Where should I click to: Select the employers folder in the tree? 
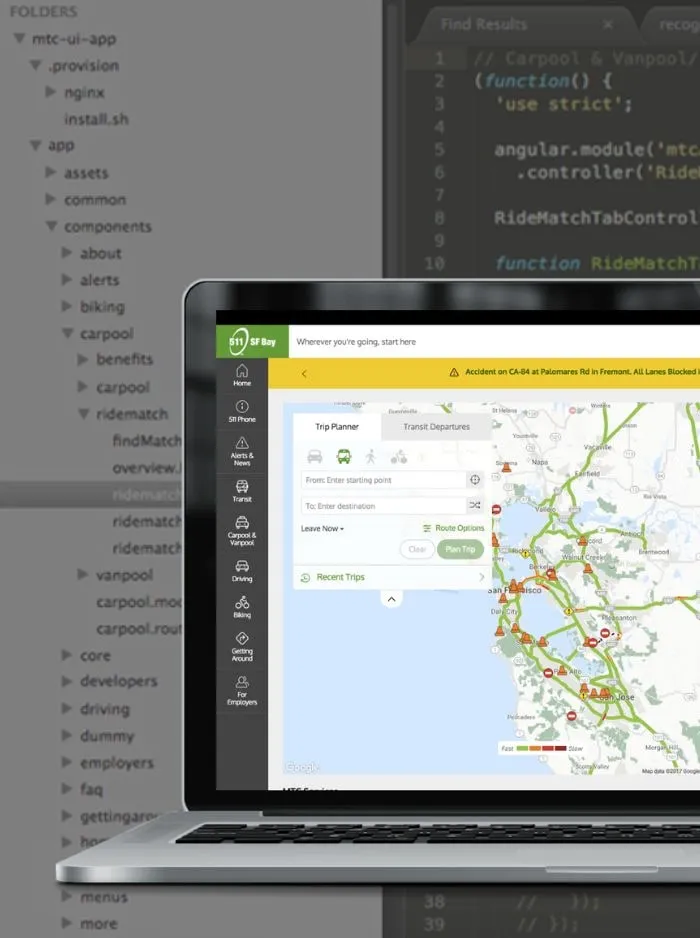tap(117, 763)
